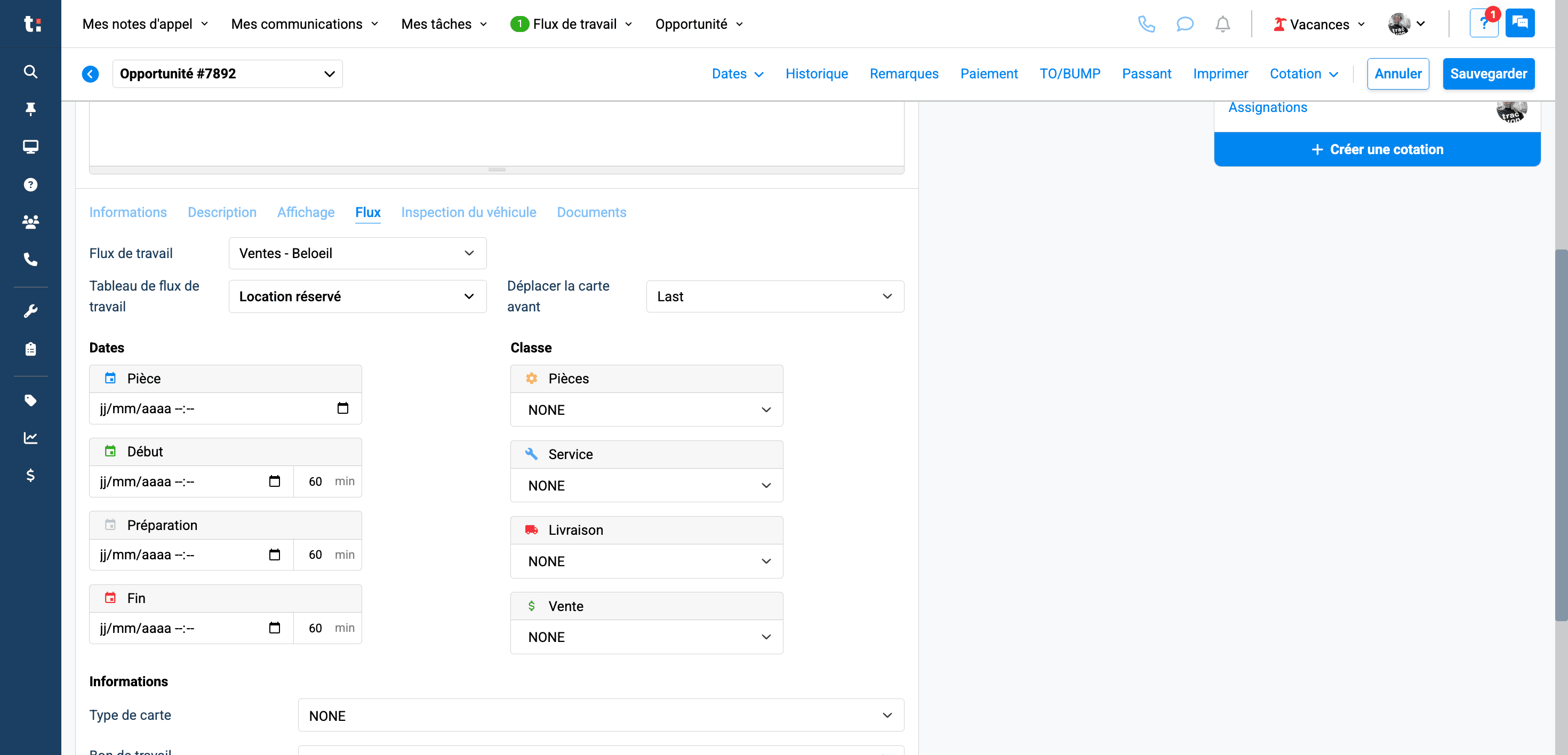The image size is (1568, 755).
Task: Open the Service class dropdown
Action: [x=646, y=486]
